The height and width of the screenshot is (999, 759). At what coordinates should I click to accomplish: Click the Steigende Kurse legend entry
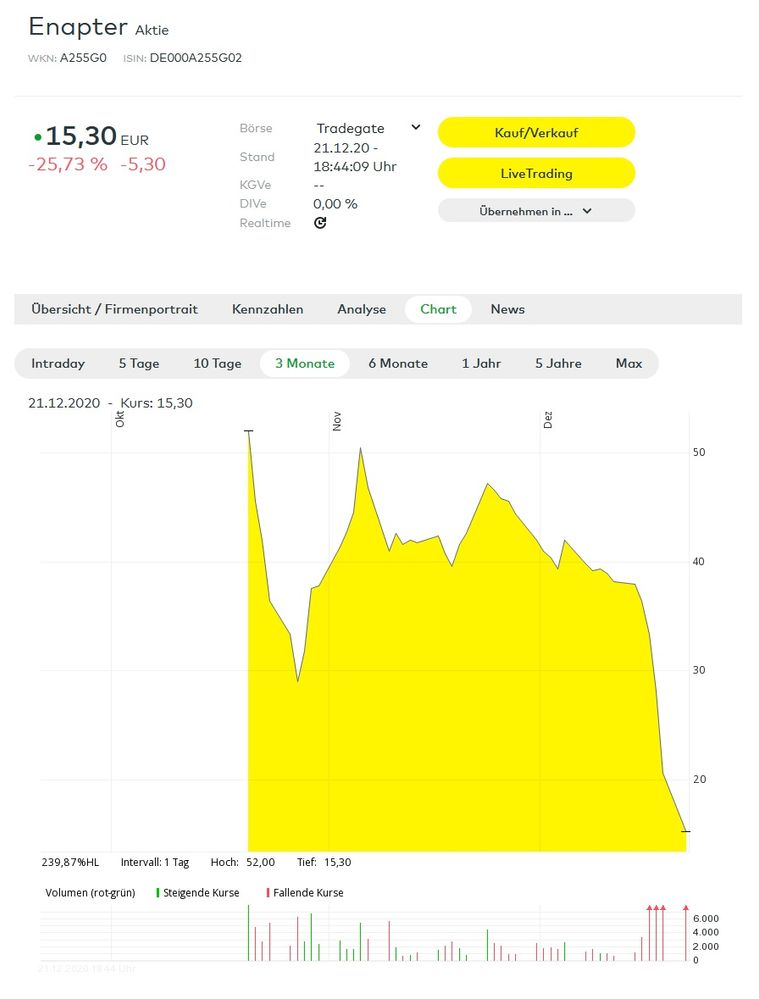tap(198, 893)
